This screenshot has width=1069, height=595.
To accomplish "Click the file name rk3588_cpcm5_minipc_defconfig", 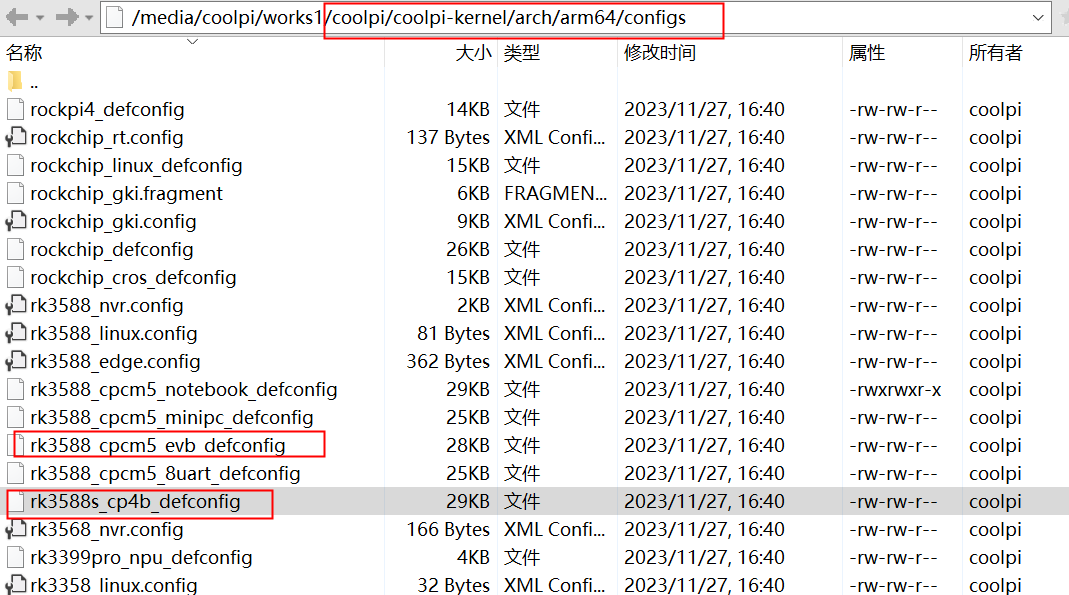I will click(172, 416).
